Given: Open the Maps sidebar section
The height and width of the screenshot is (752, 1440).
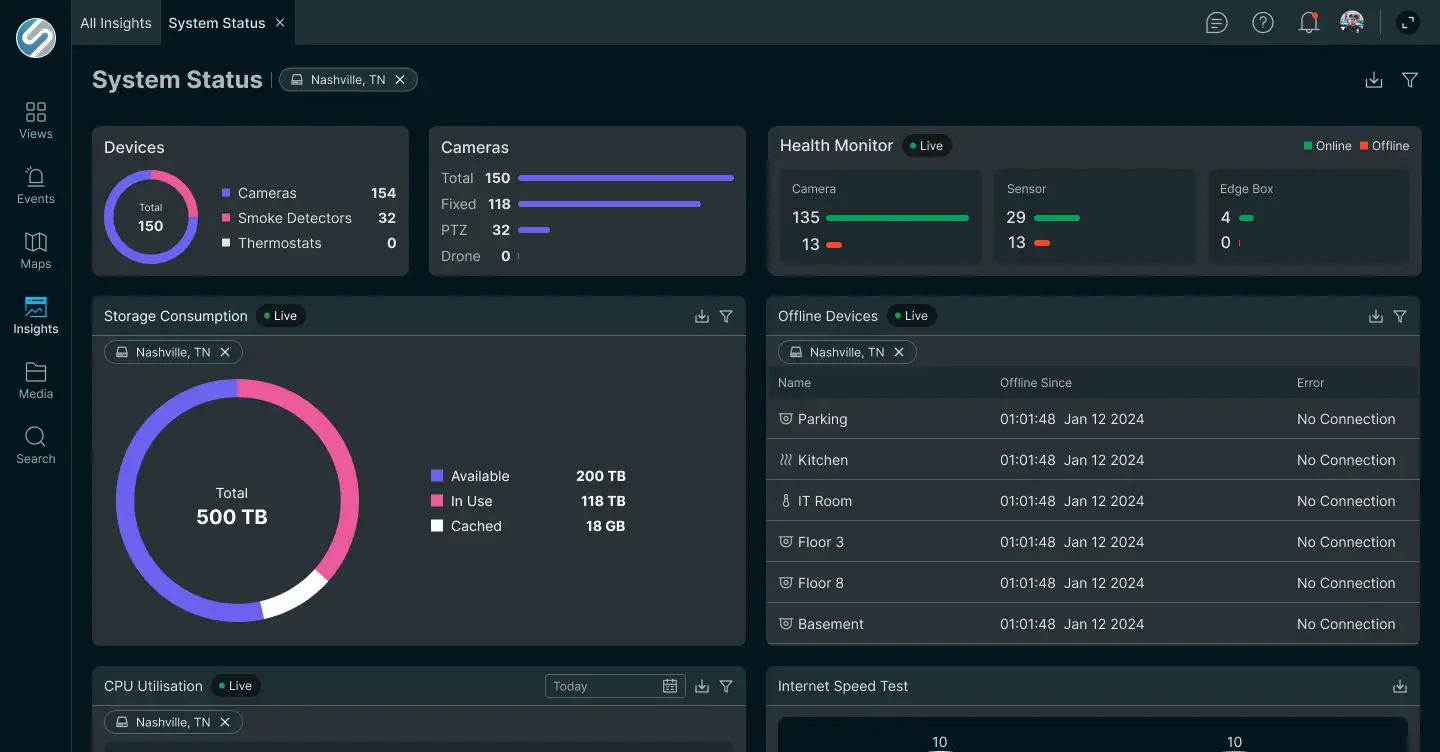Looking at the screenshot, I should point(36,250).
